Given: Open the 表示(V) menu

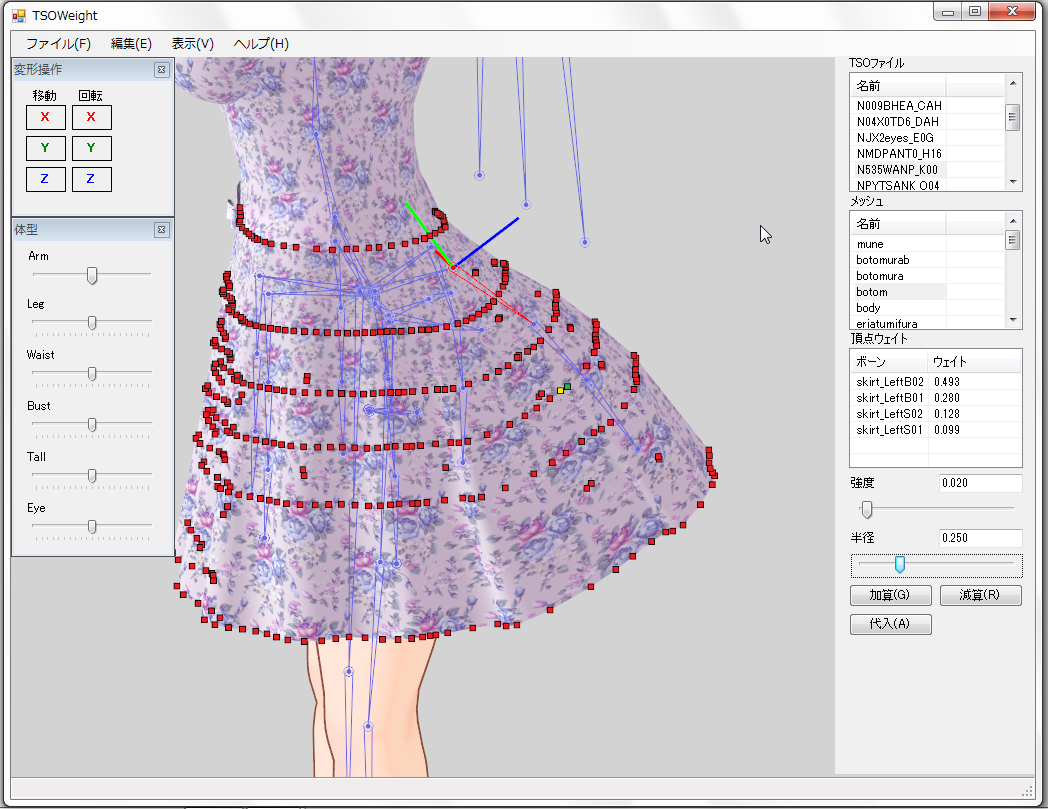Looking at the screenshot, I should tap(192, 44).
